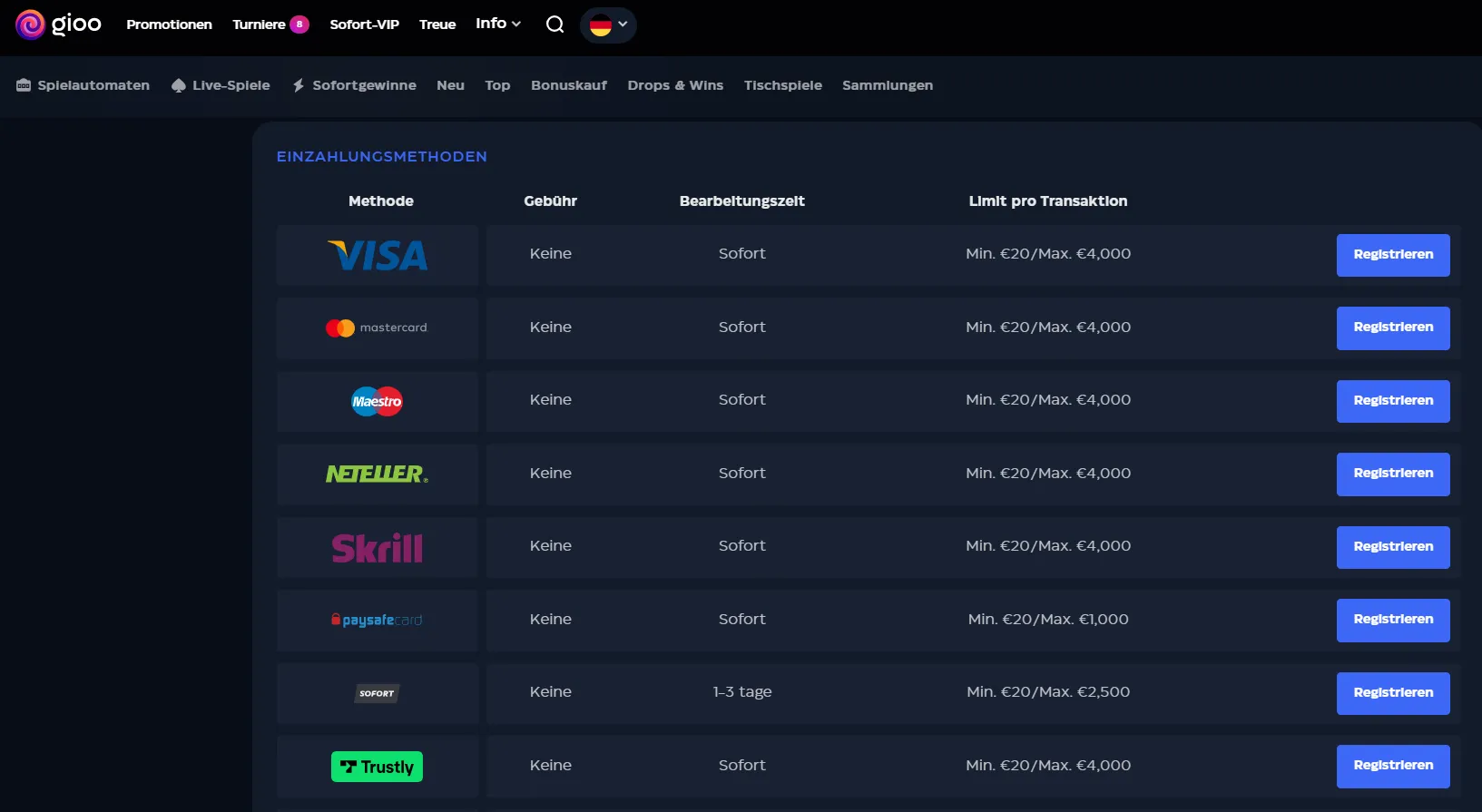1482x812 pixels.
Task: Open the search magnifier icon
Action: (x=555, y=24)
